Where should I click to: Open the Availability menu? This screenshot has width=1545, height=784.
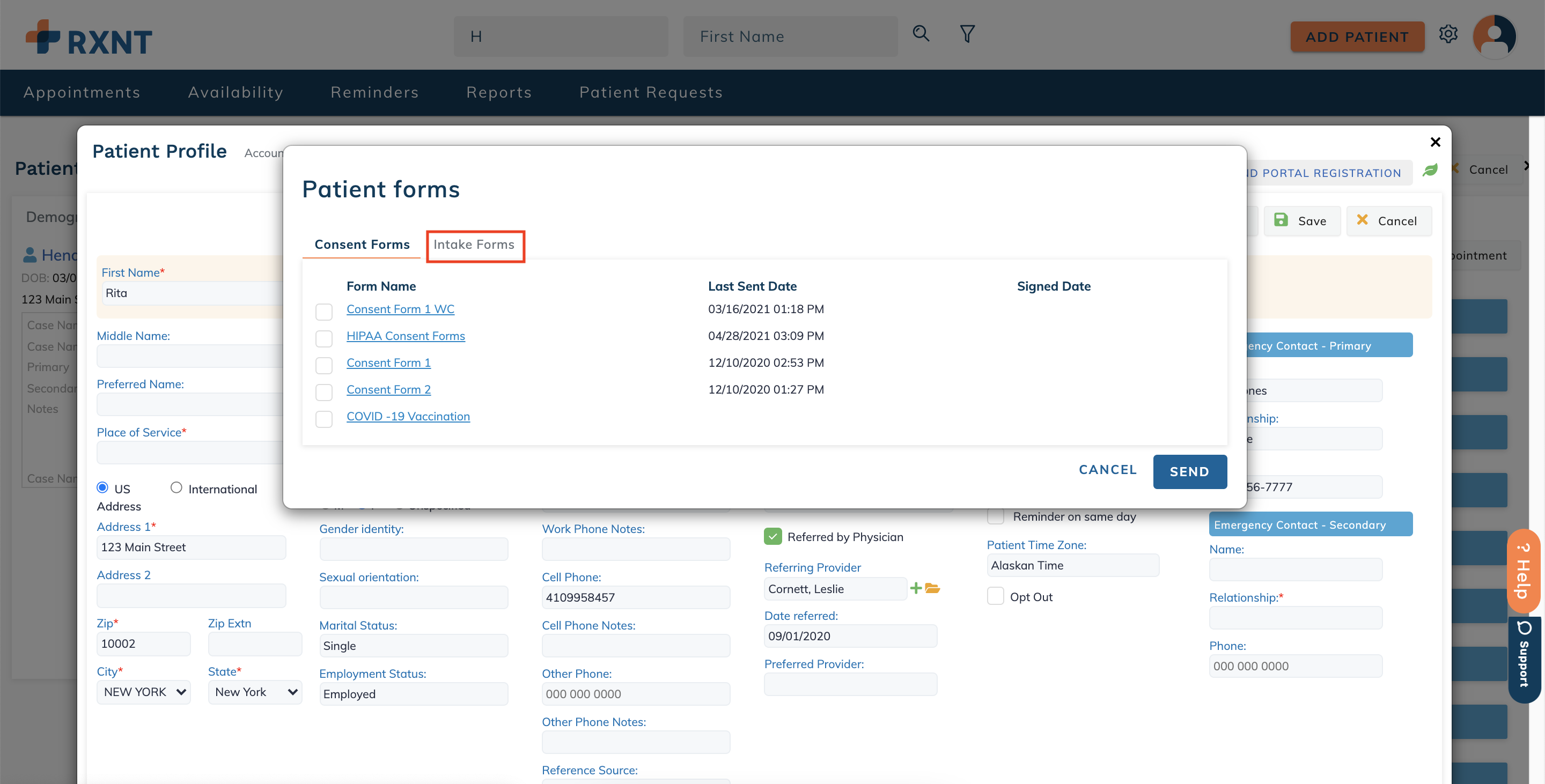[236, 92]
